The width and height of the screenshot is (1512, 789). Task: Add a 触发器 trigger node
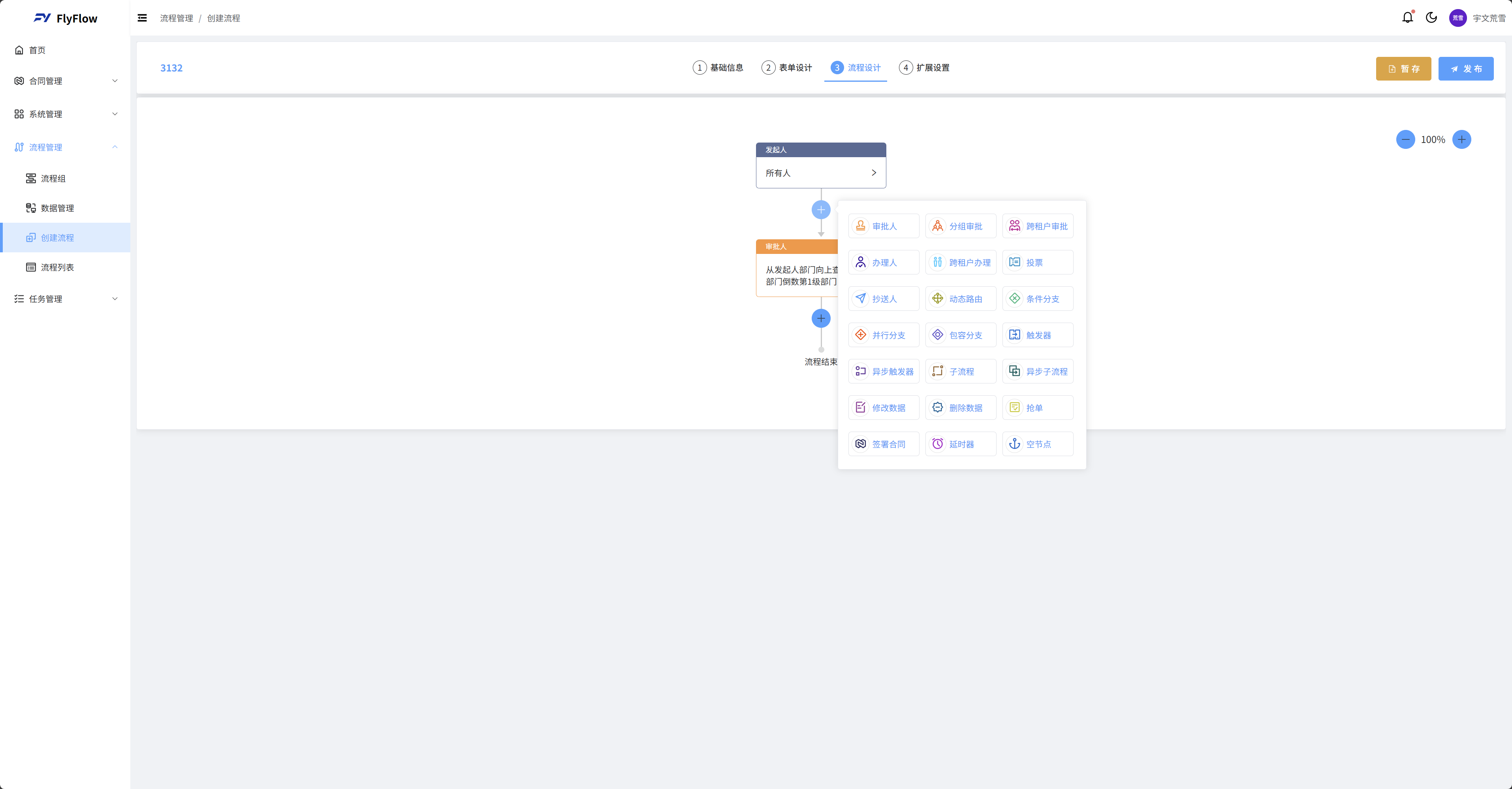(x=1037, y=335)
